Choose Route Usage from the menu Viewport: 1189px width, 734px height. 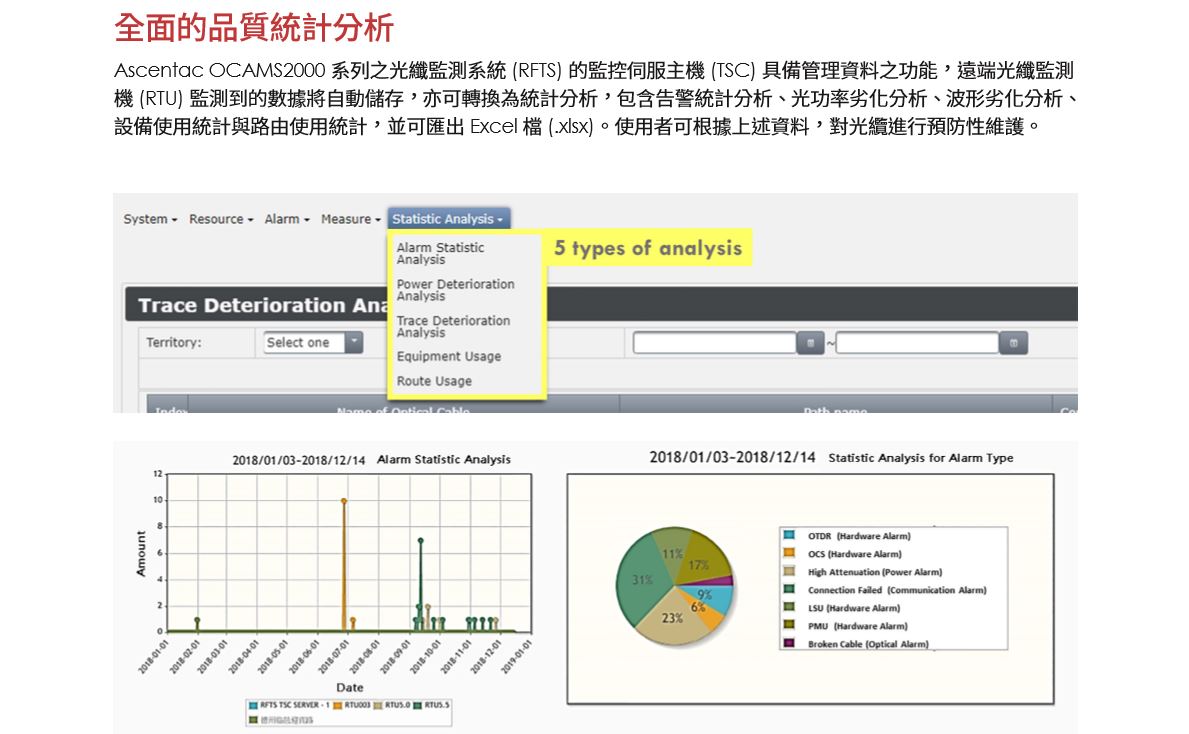click(x=434, y=381)
